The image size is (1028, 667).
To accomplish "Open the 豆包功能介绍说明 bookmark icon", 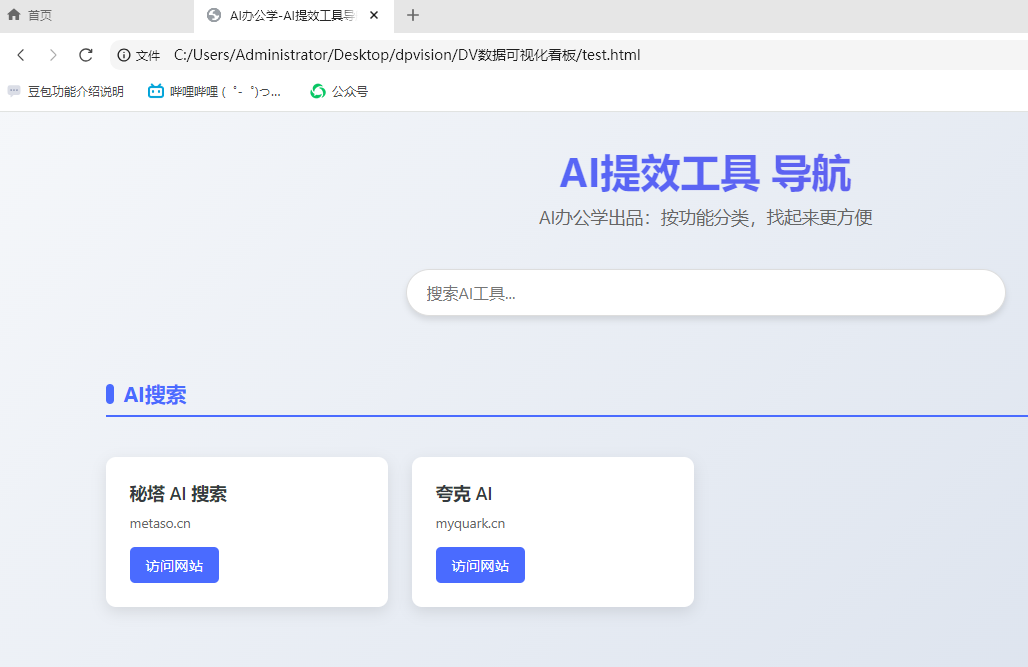I will (13, 90).
